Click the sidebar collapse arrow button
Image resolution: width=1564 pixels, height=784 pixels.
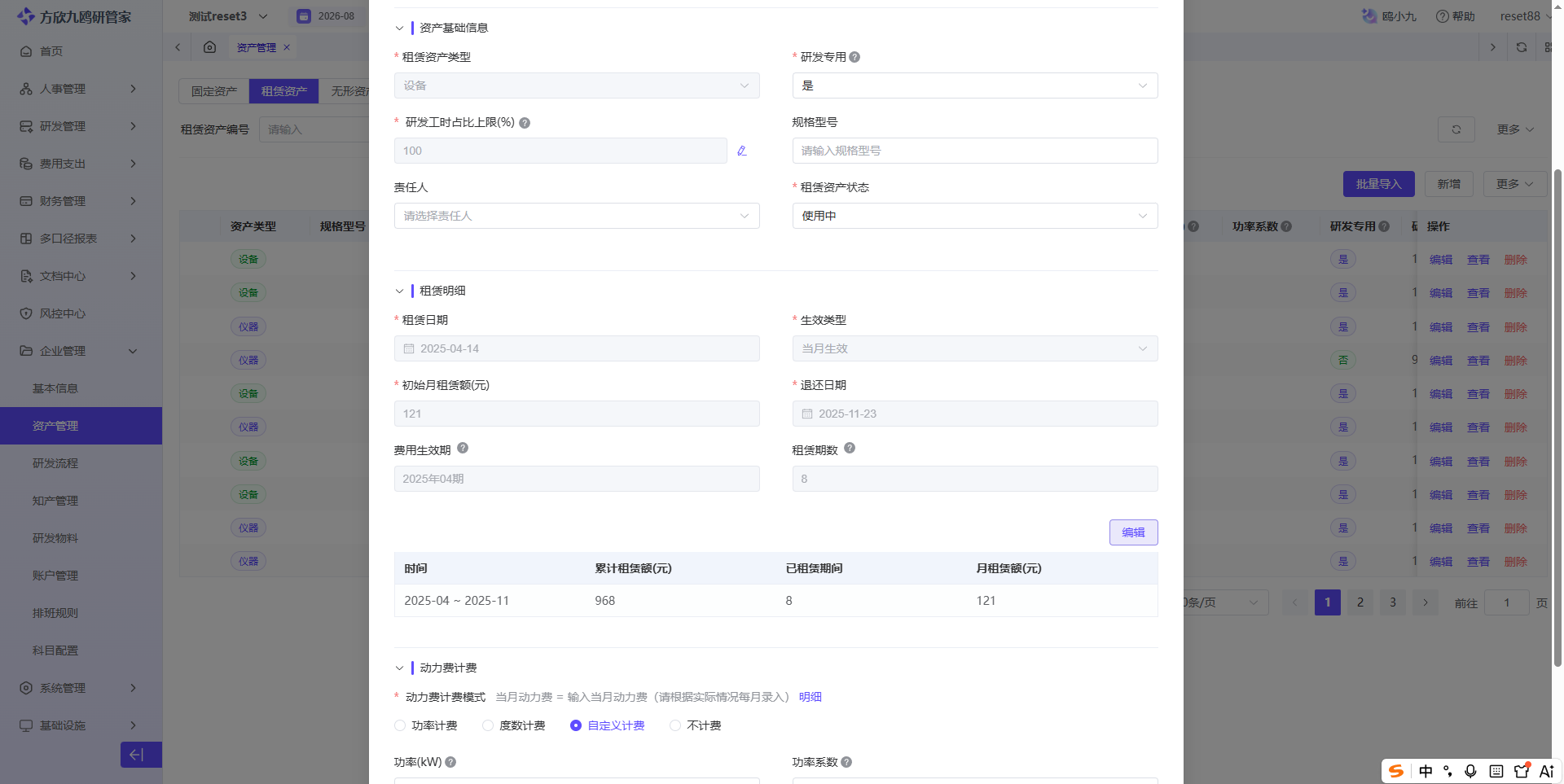coord(141,755)
